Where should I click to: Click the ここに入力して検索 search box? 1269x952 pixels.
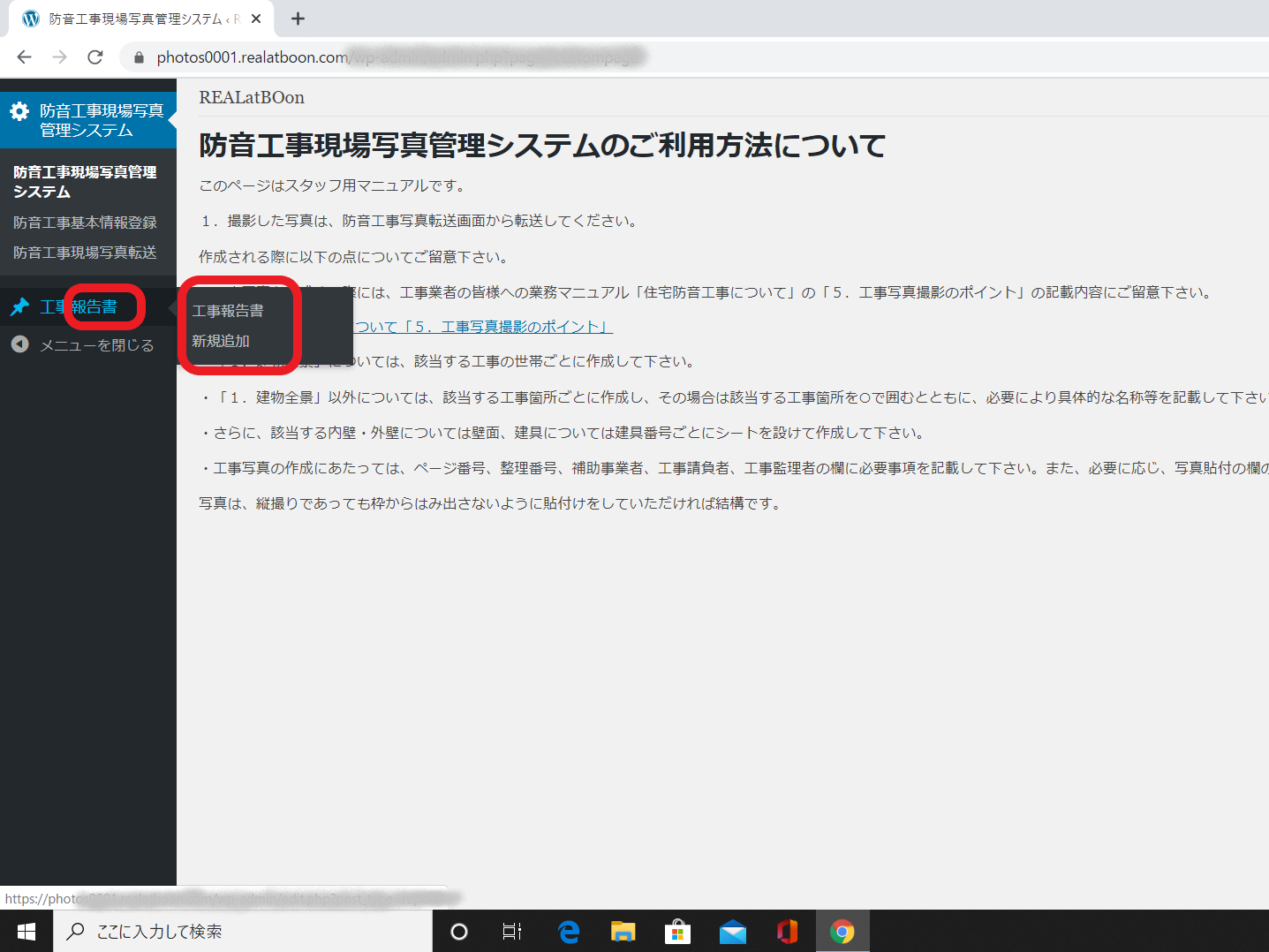(243, 932)
